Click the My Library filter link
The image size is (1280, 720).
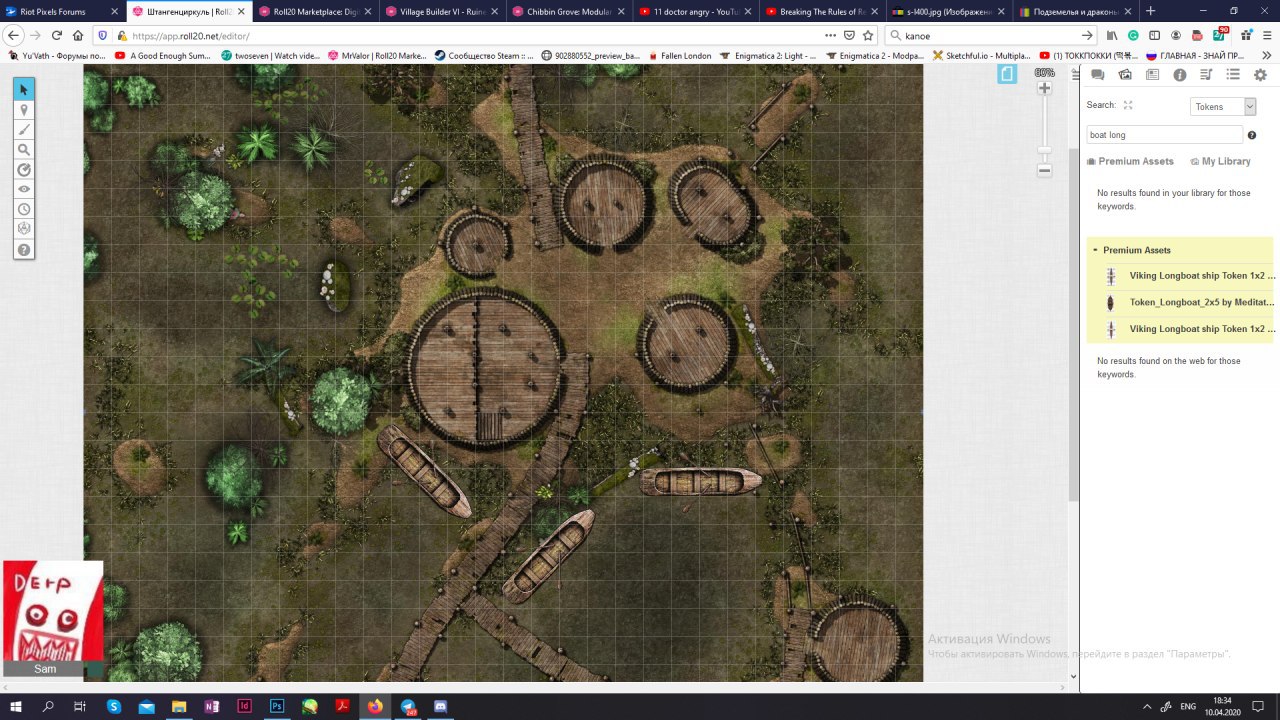click(x=1220, y=161)
